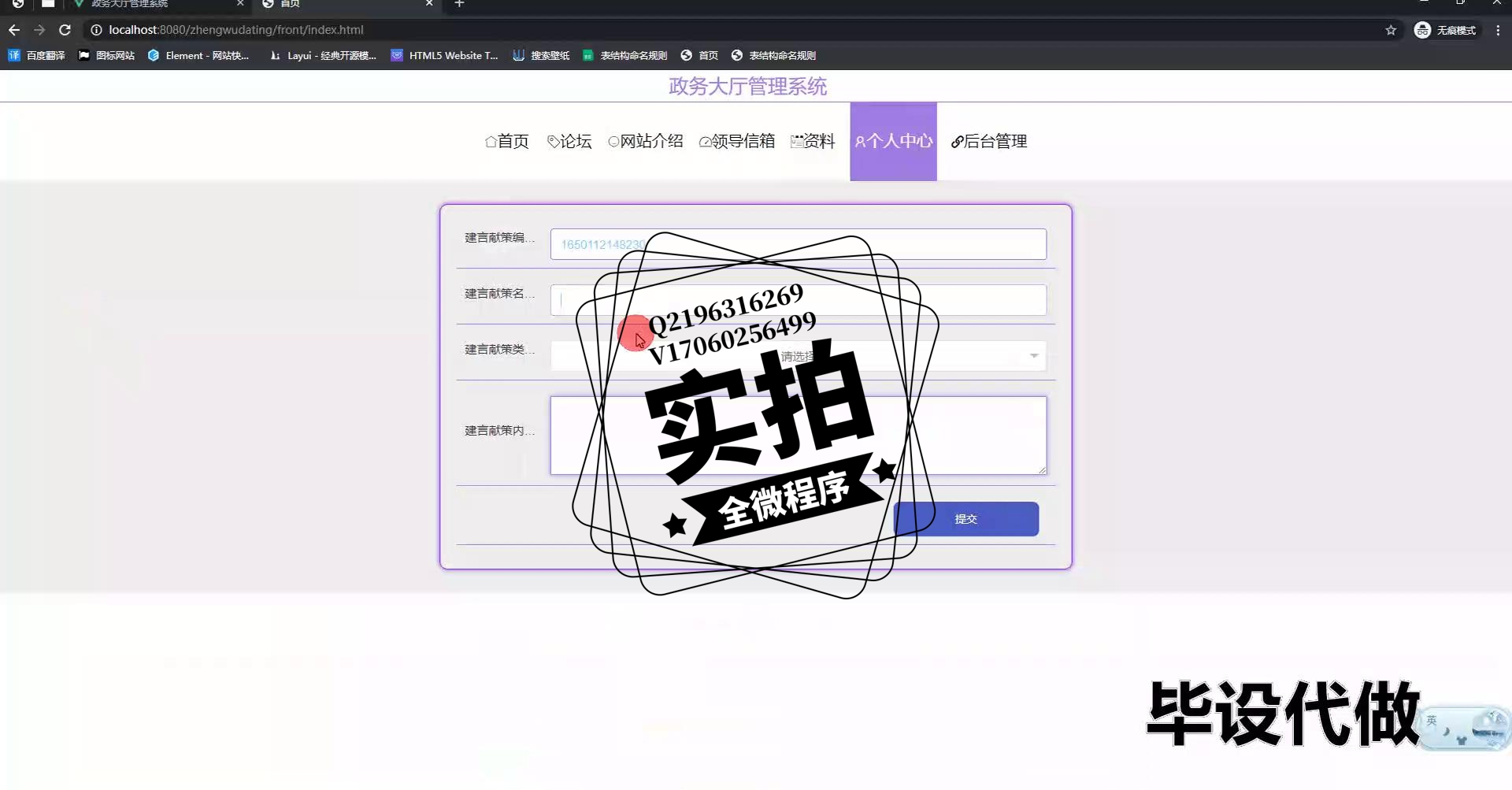
Task: Open the browser three-dot menu
Action: (1498, 30)
